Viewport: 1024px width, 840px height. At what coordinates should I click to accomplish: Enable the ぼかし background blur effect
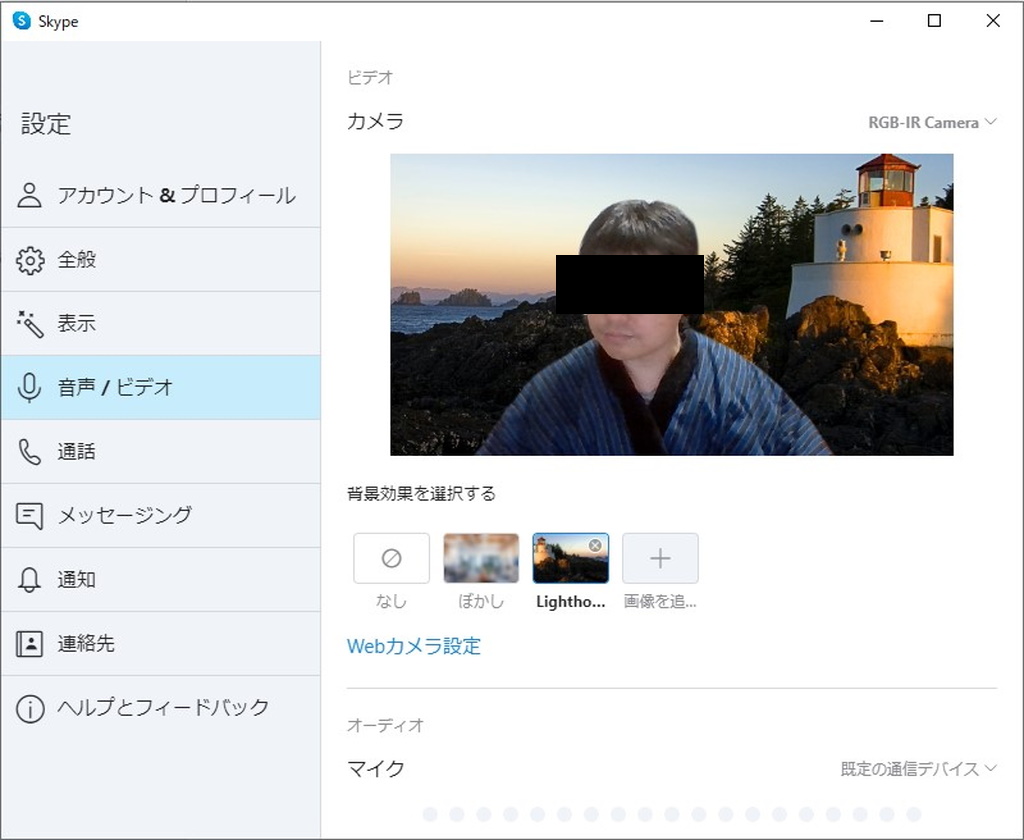tap(481, 558)
